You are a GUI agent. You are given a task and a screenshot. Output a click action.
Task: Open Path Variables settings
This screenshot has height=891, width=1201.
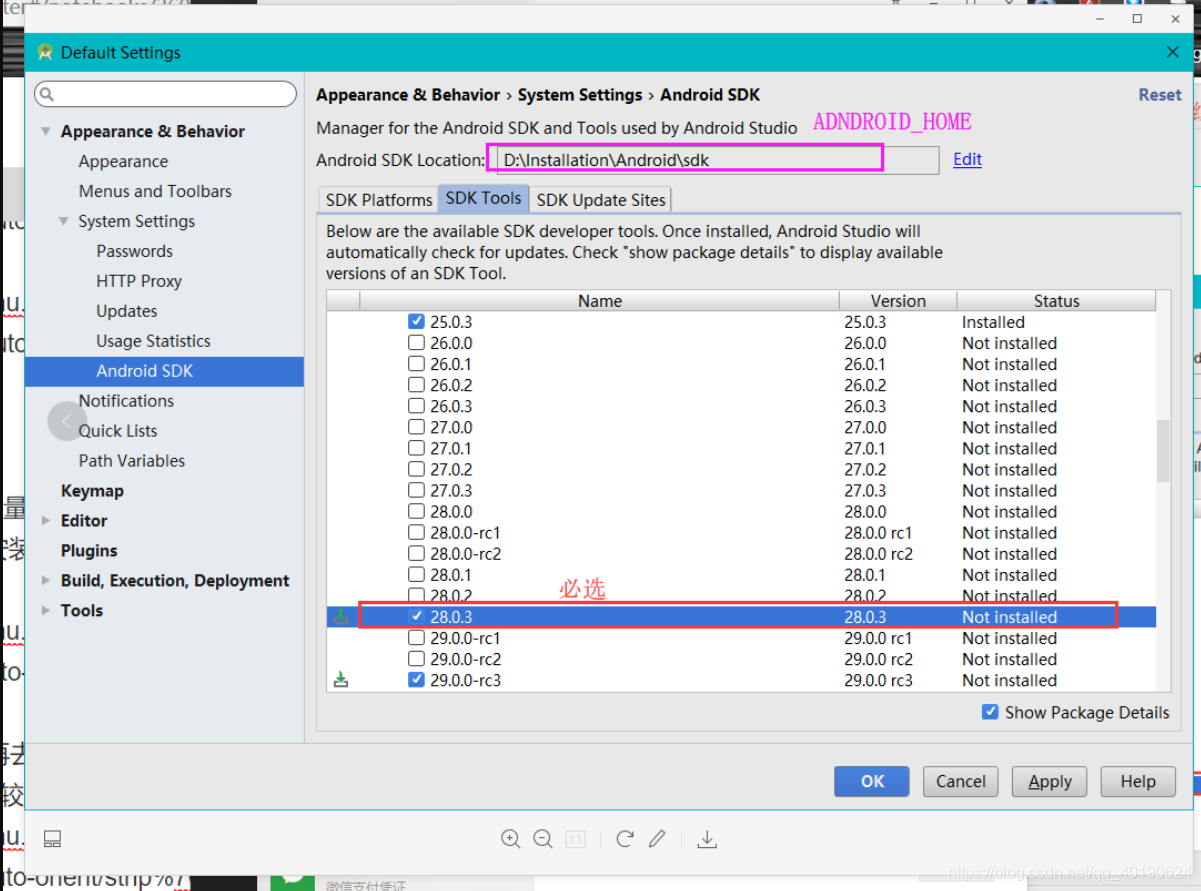click(132, 461)
